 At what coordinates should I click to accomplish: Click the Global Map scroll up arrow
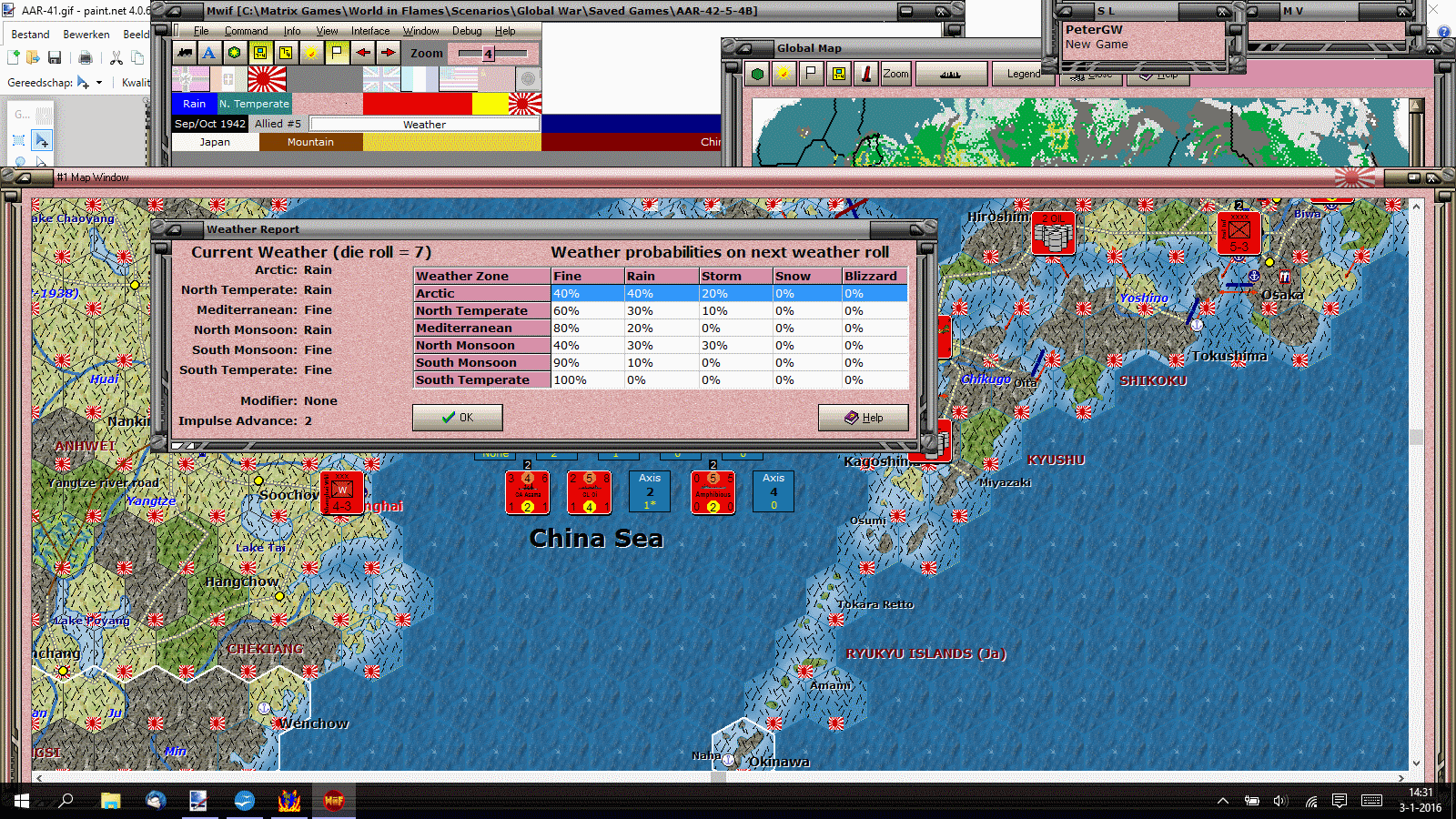point(1416,106)
